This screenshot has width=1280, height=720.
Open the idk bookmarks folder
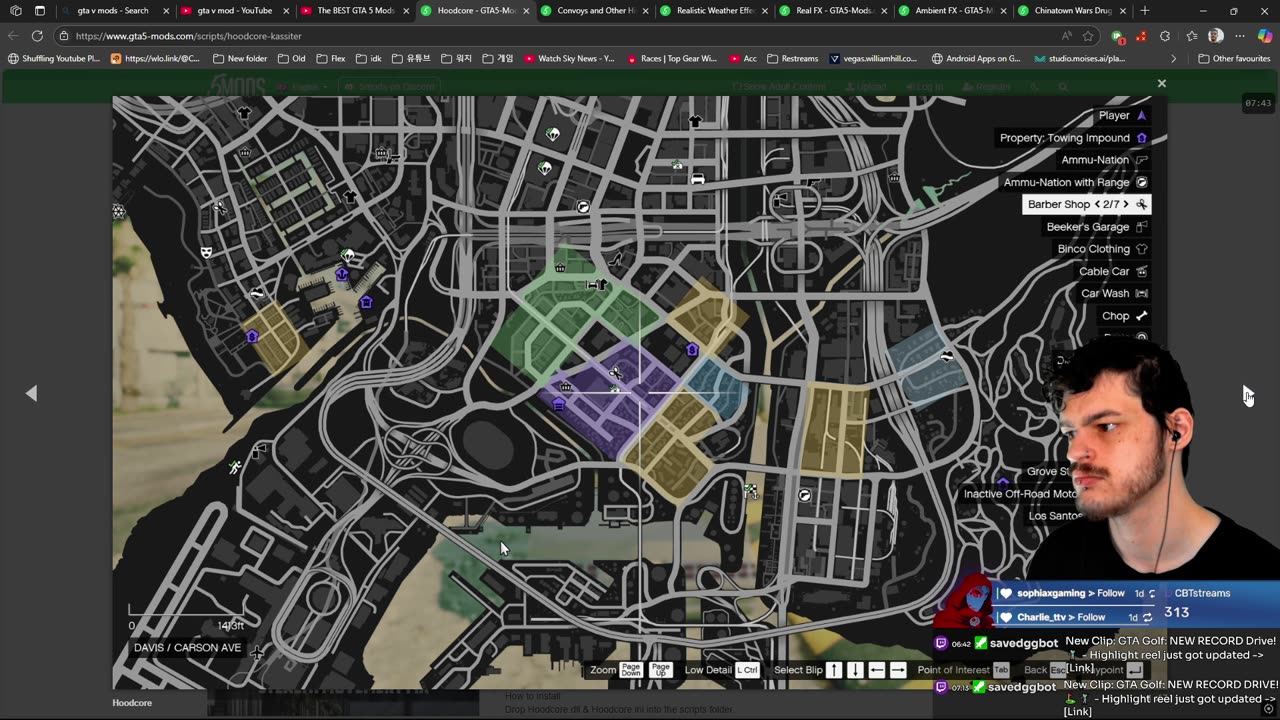pyautogui.click(x=368, y=59)
